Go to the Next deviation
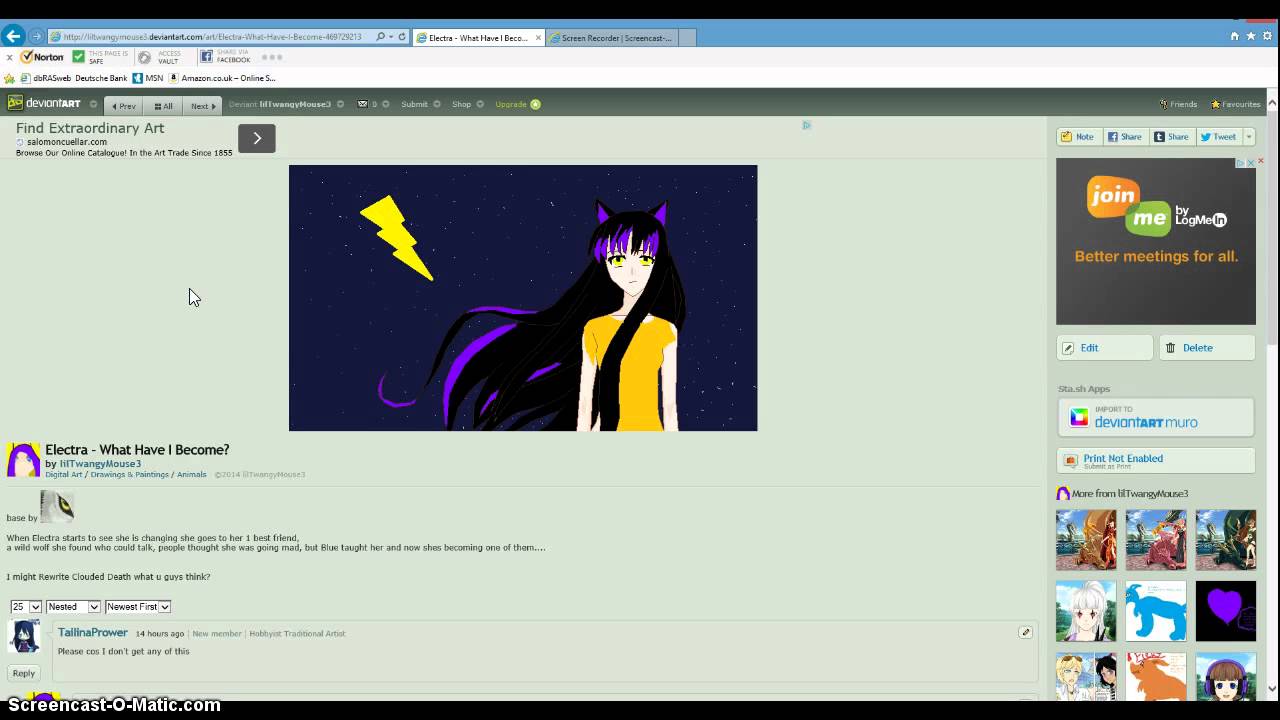Screen dimensions: 1280x720 coord(203,105)
